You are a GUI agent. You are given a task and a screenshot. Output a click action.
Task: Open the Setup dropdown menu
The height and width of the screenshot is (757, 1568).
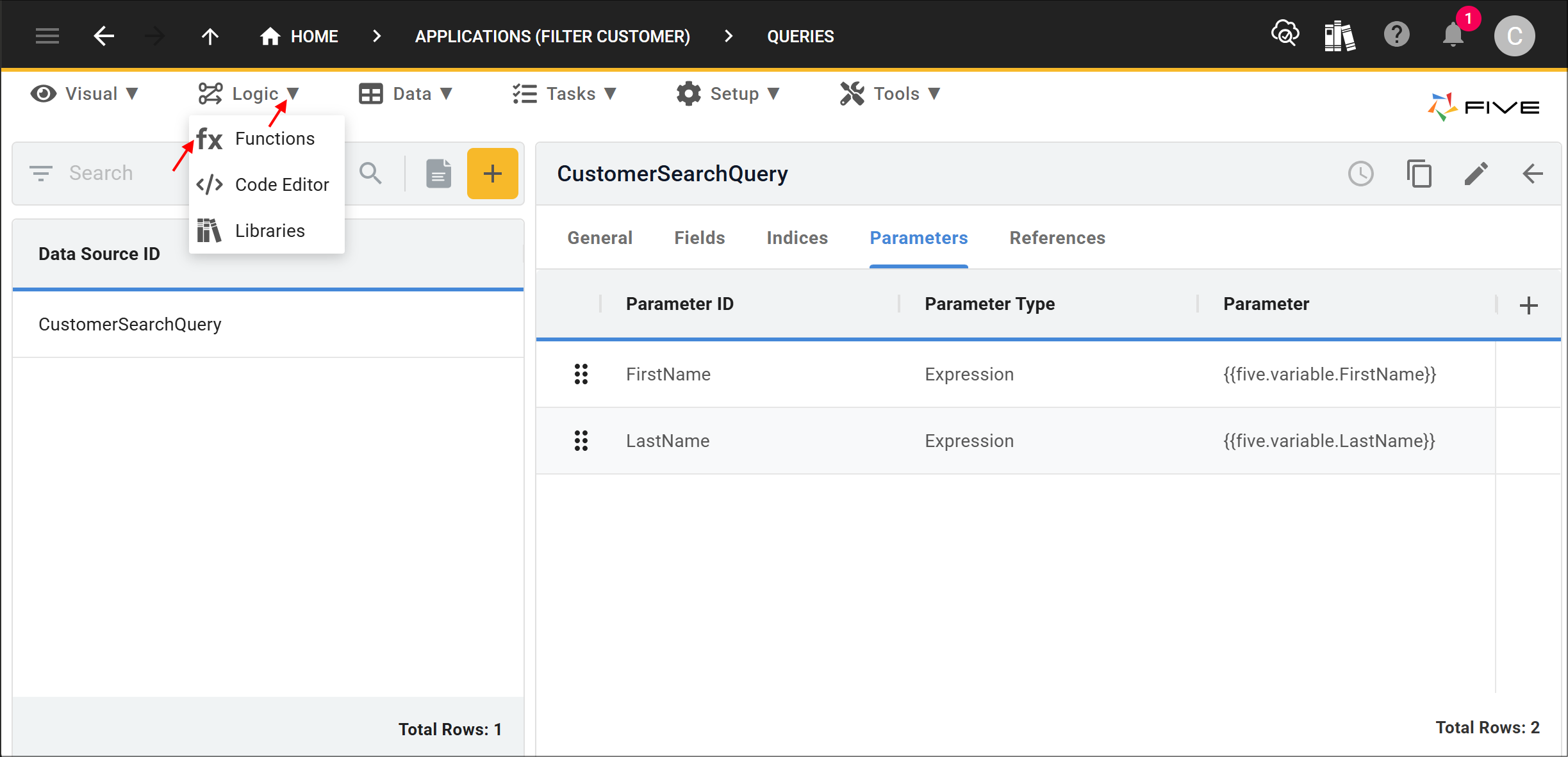(729, 94)
